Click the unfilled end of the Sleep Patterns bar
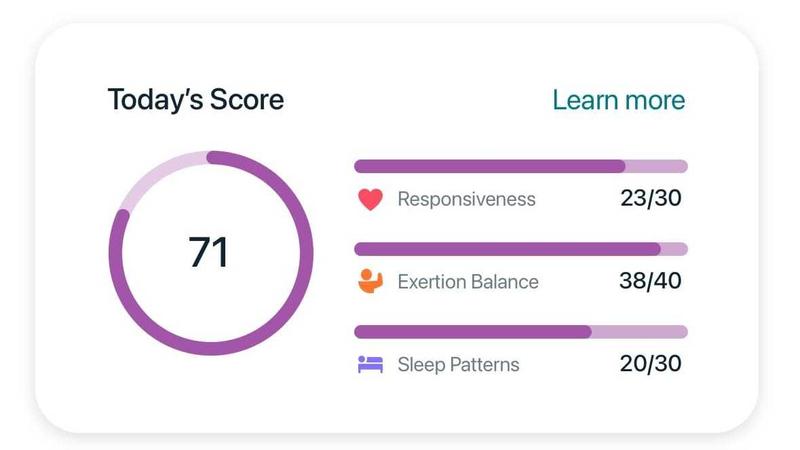Image resolution: width=800 pixels, height=450 pixels. [x=640, y=332]
